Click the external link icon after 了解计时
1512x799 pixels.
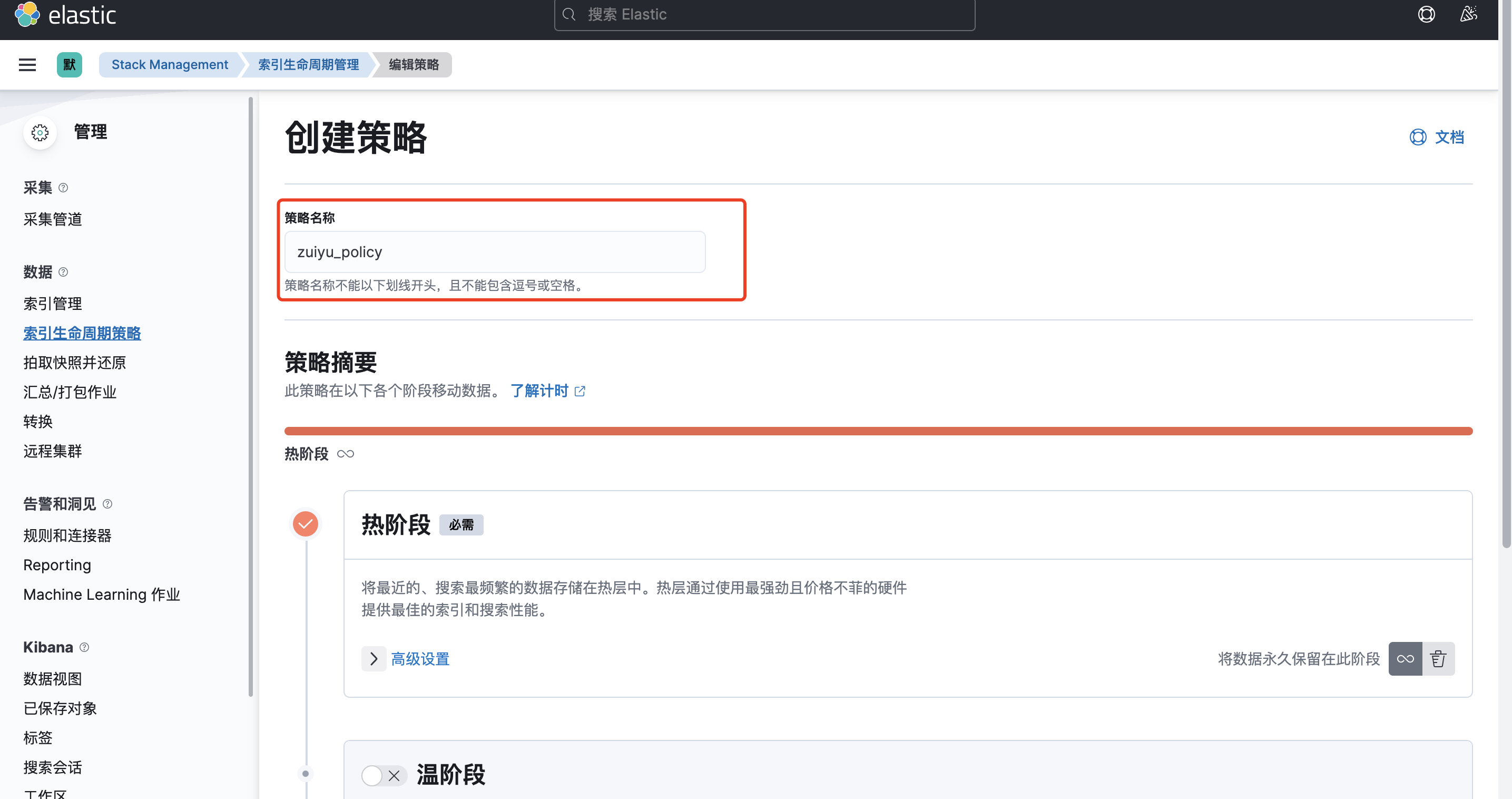580,392
